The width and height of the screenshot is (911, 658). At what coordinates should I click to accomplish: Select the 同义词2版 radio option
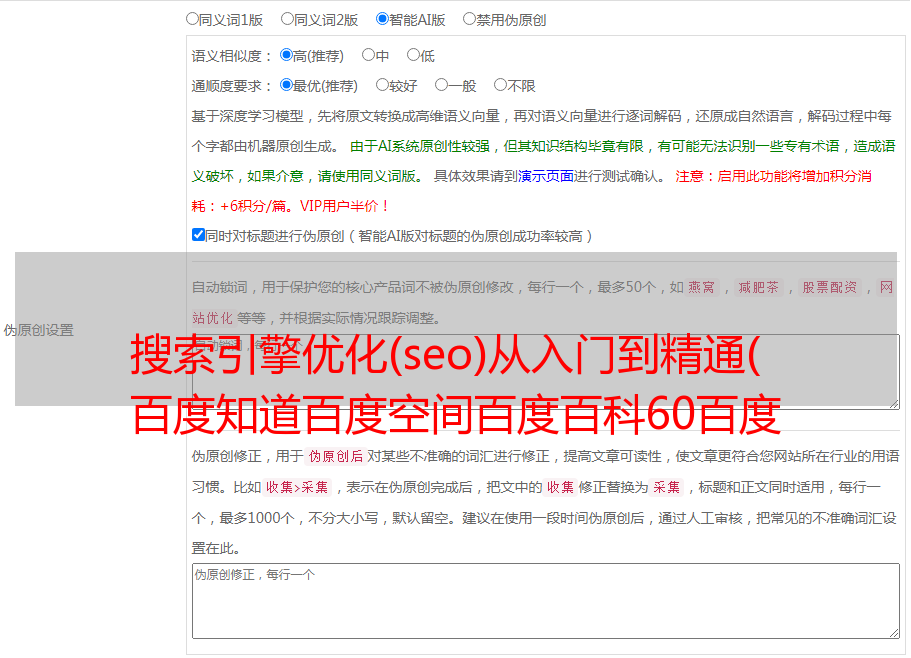tap(287, 19)
